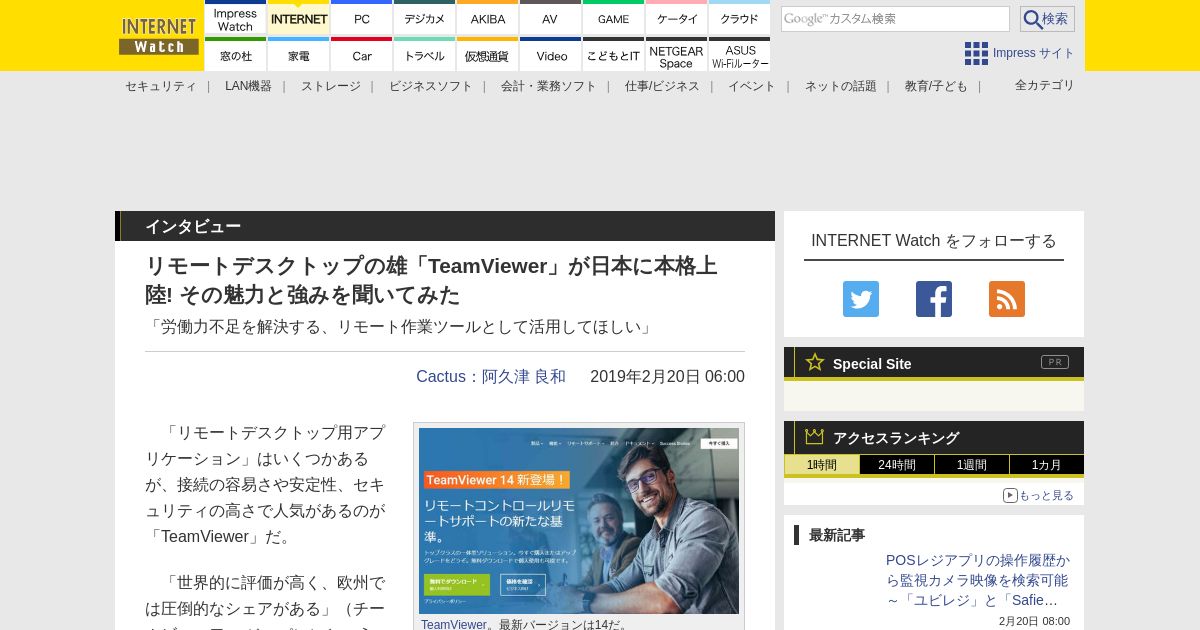Select the 24時間 ranking tab
The width and height of the screenshot is (1200, 630).
(x=897, y=465)
